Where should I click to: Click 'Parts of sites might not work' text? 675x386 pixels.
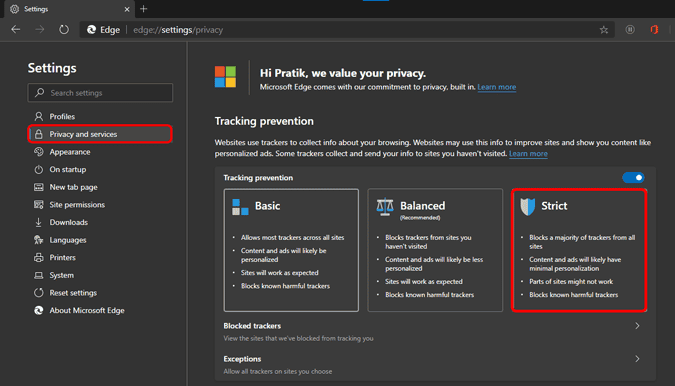(571, 281)
